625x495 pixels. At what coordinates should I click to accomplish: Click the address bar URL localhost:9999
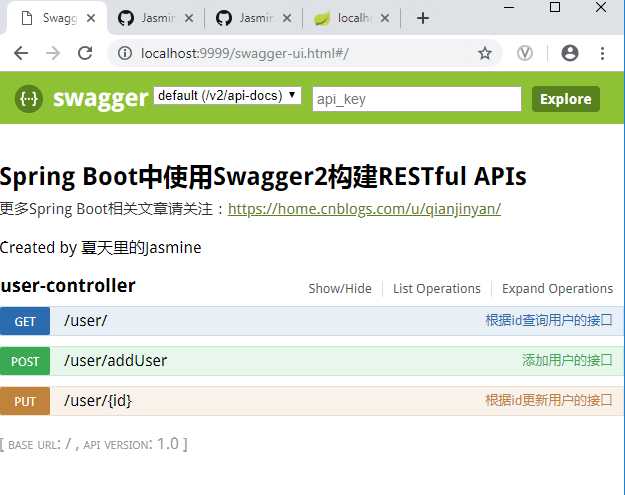click(x=245, y=53)
